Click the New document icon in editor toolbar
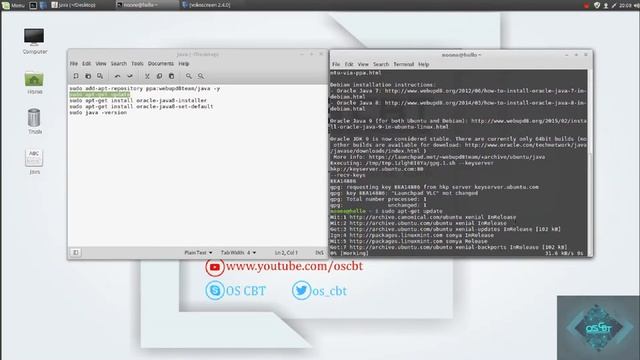The width and height of the screenshot is (640, 360). pos(76,76)
